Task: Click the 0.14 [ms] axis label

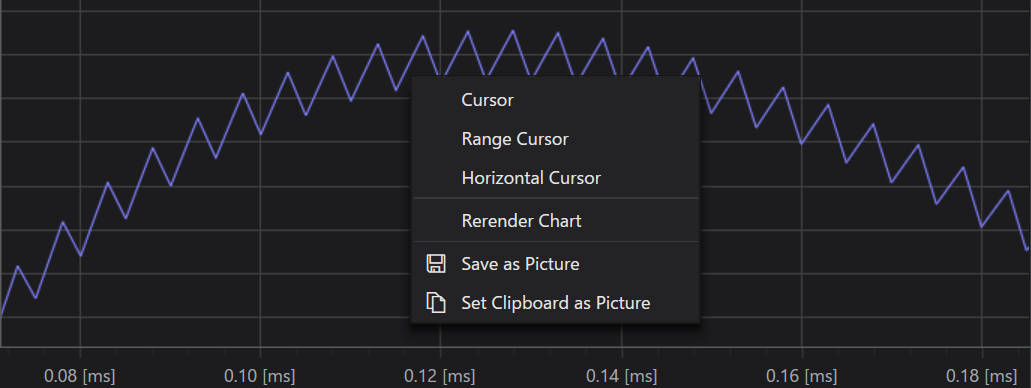Action: tap(621, 376)
